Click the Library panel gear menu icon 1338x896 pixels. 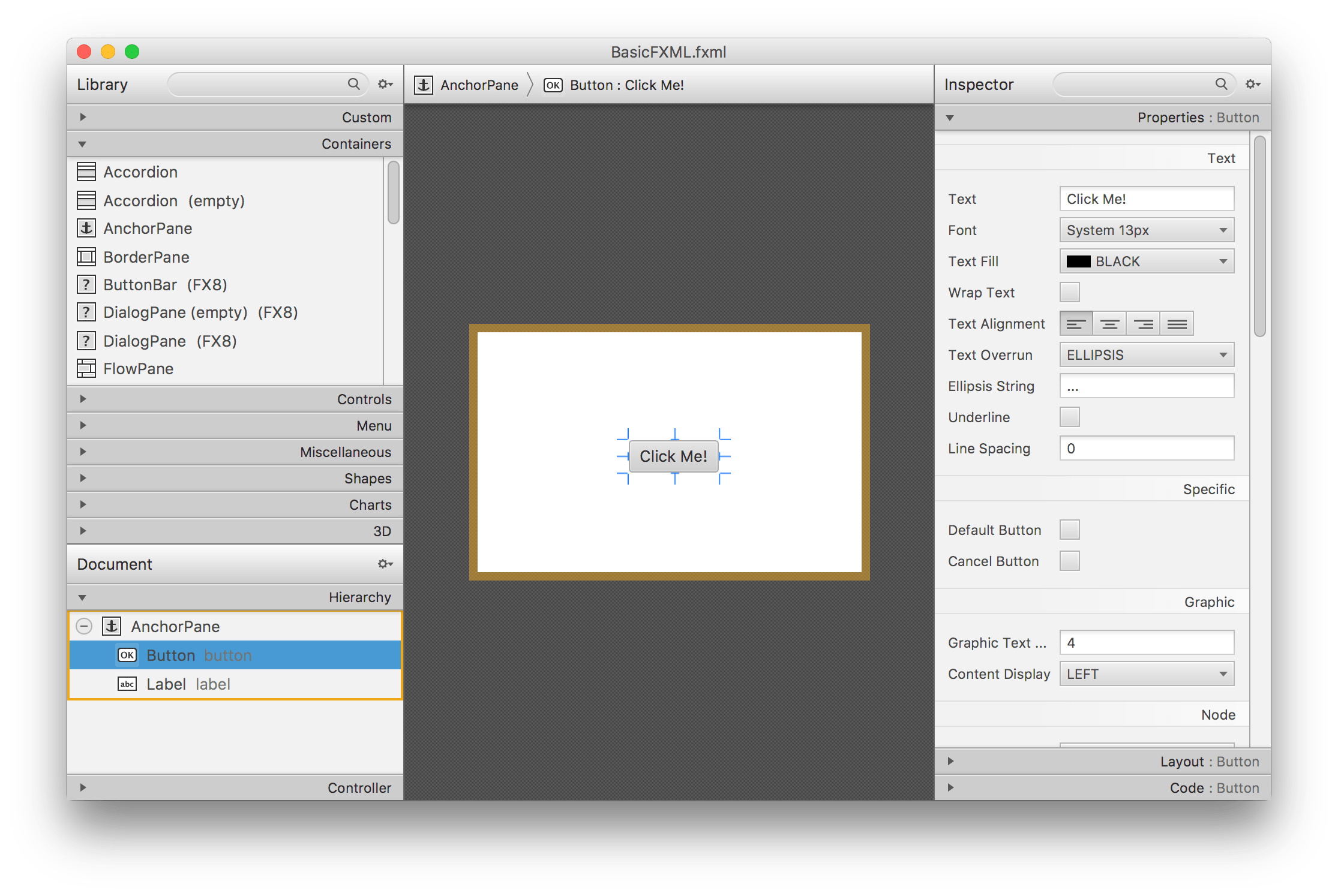click(x=385, y=84)
